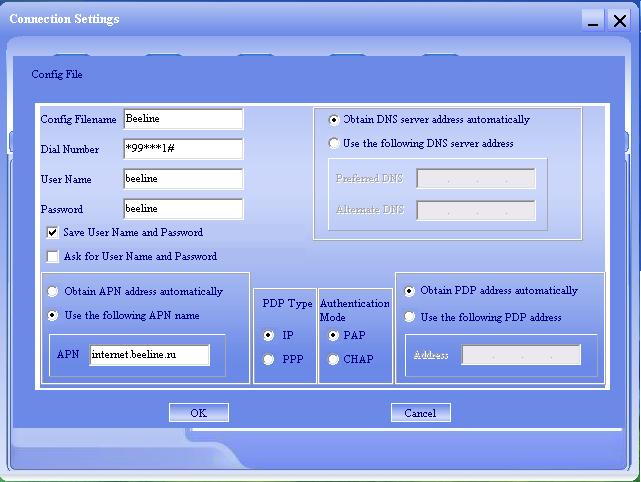This screenshot has height=482, width=641.
Task: Select PPP as PDP Type
Action: (x=269, y=359)
